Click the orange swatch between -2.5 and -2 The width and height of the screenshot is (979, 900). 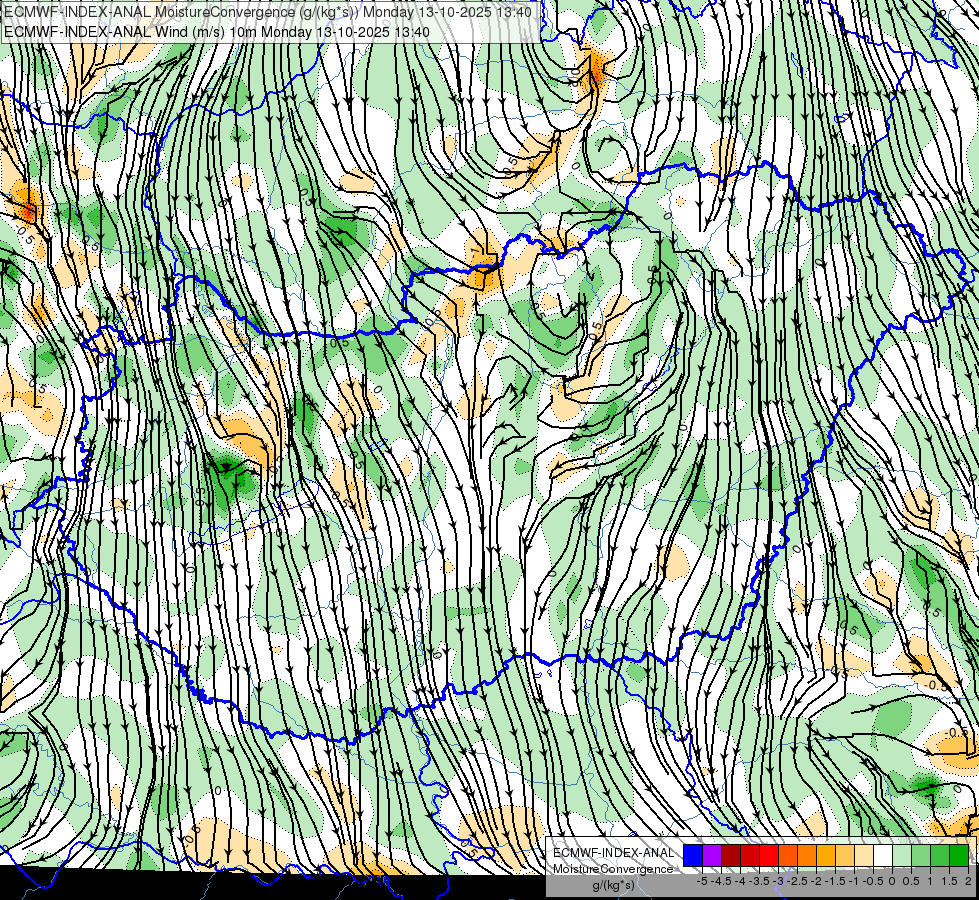pos(807,855)
